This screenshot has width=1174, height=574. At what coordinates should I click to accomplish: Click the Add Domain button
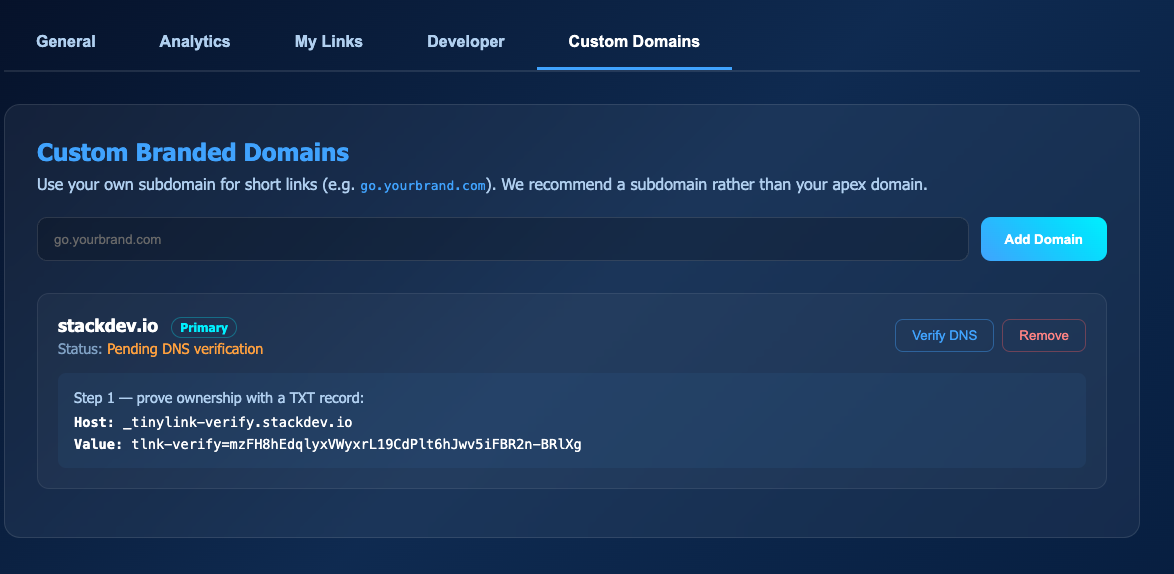(x=1044, y=239)
